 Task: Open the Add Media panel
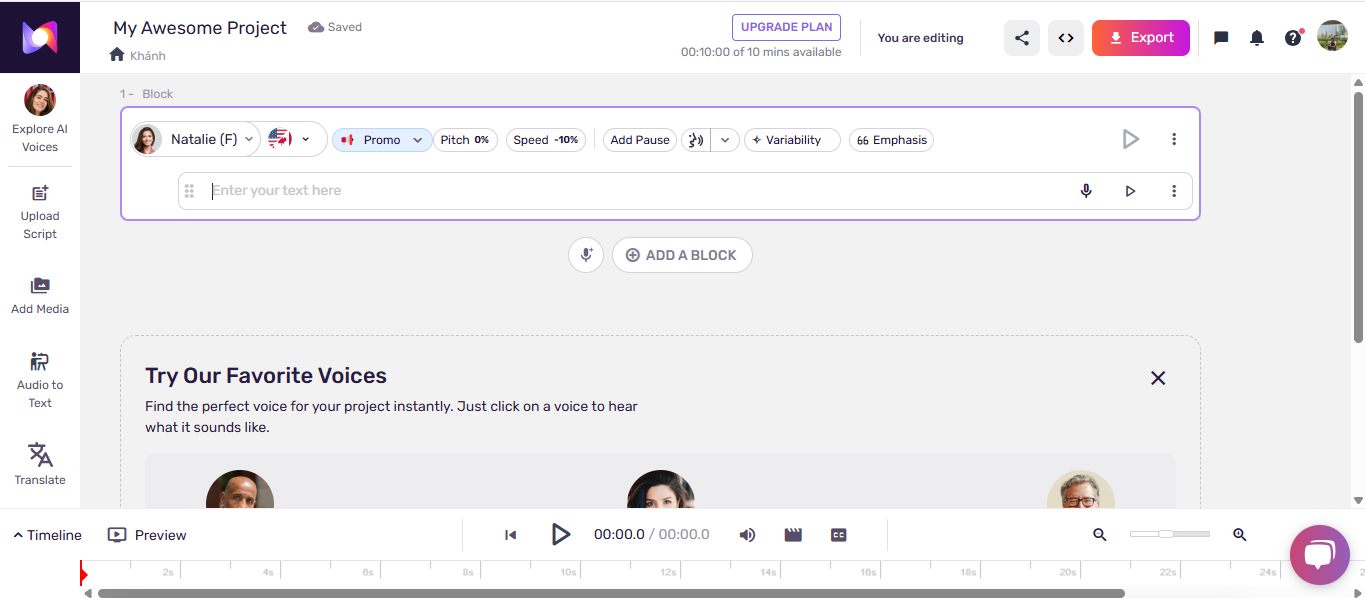[40, 296]
